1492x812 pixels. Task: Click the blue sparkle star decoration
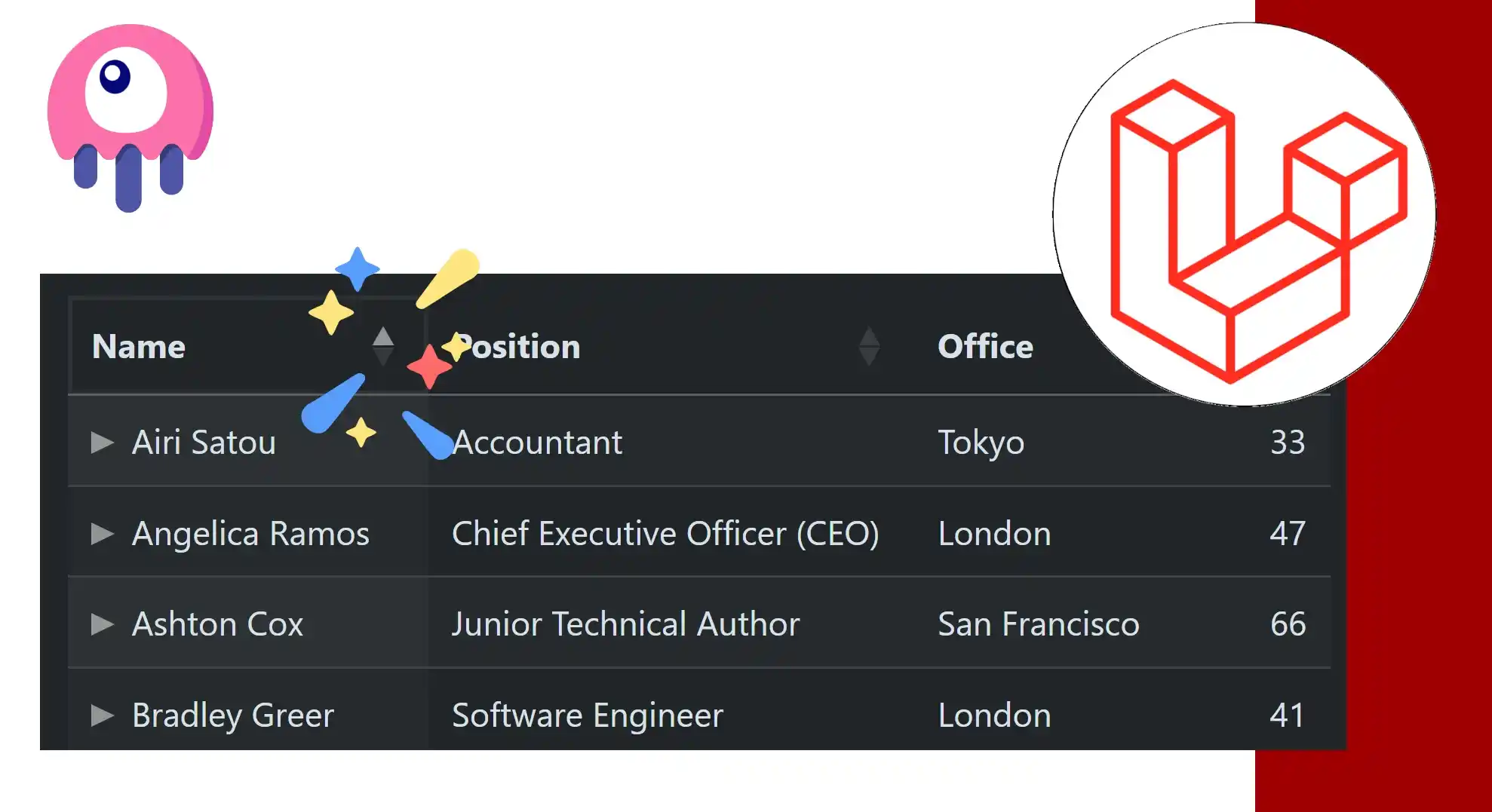coord(358,269)
